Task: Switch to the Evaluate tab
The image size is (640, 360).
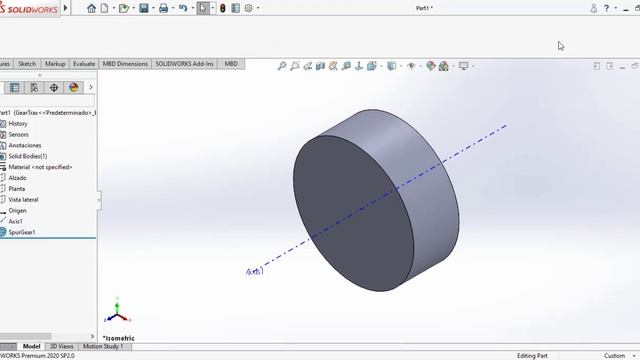Action: click(84, 64)
